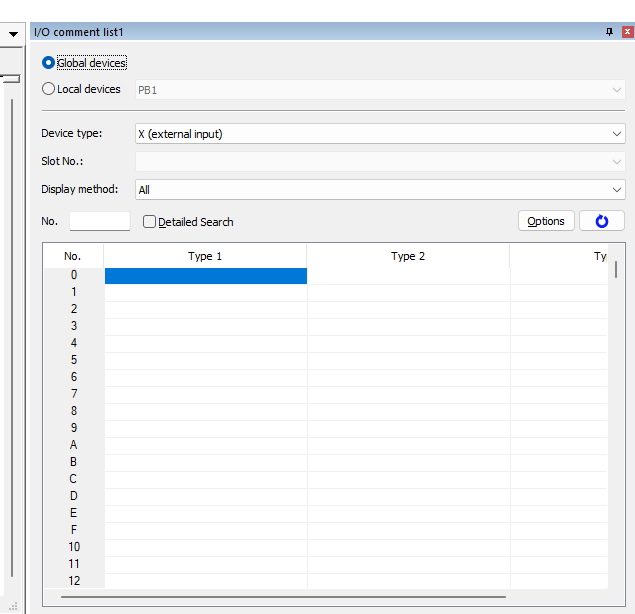
Task: Select row A in the list
Action: (x=74, y=445)
